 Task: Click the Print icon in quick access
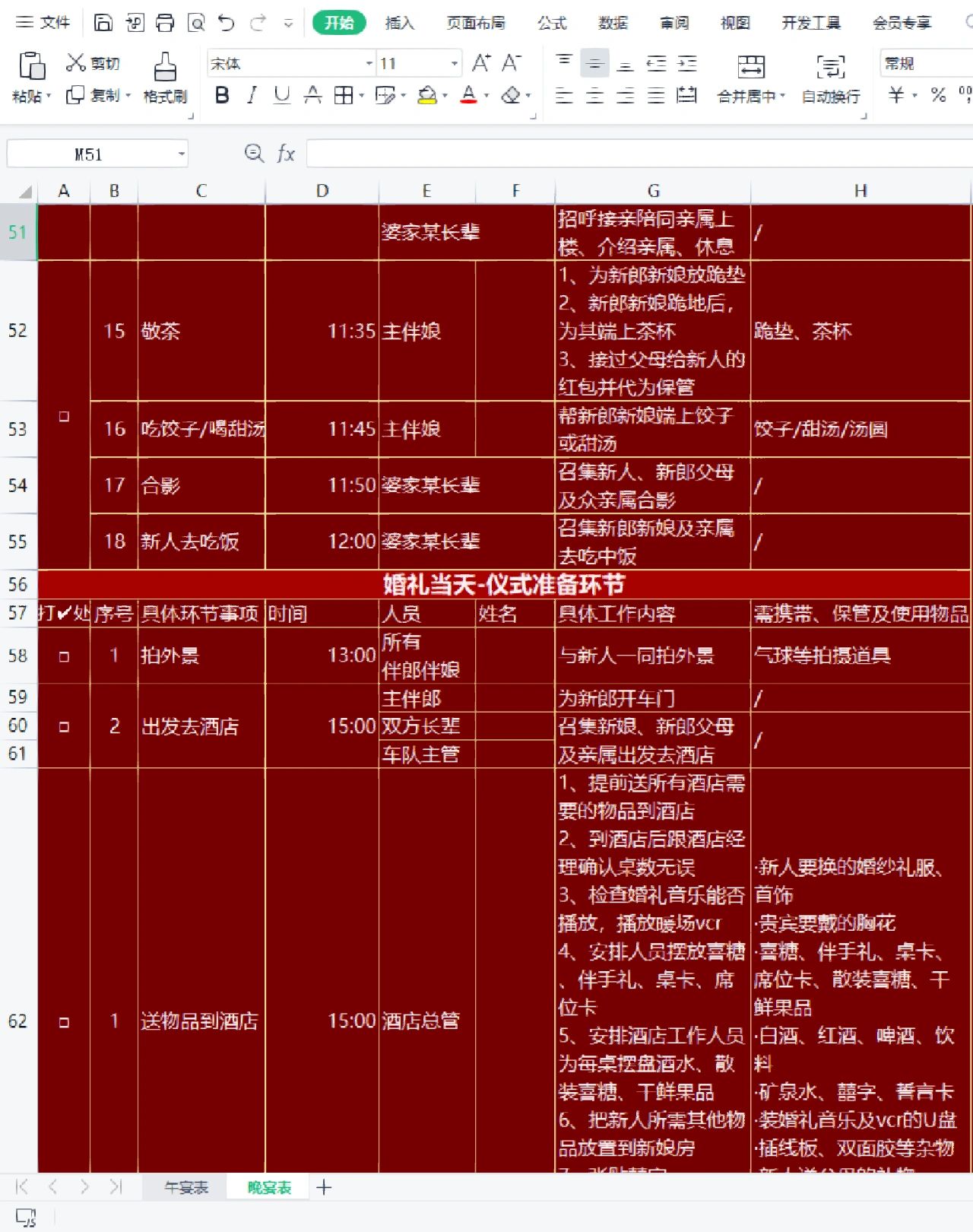coord(165,23)
